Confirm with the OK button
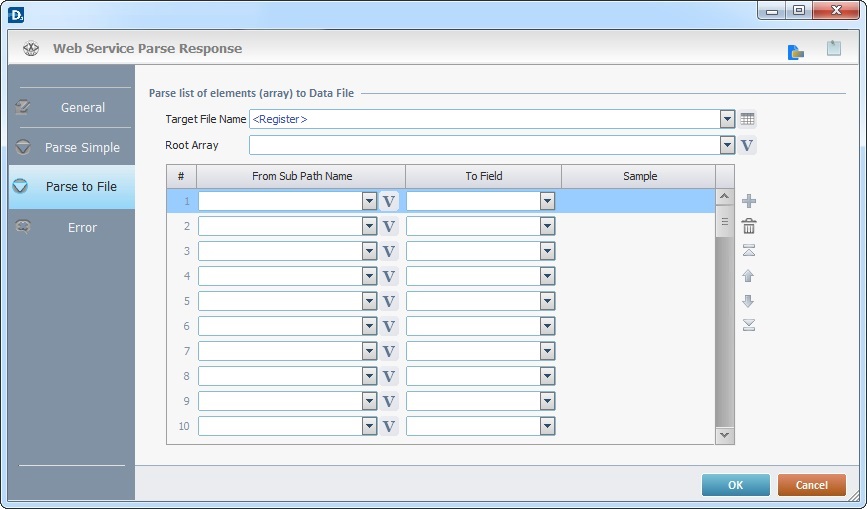867x509 pixels. point(735,485)
